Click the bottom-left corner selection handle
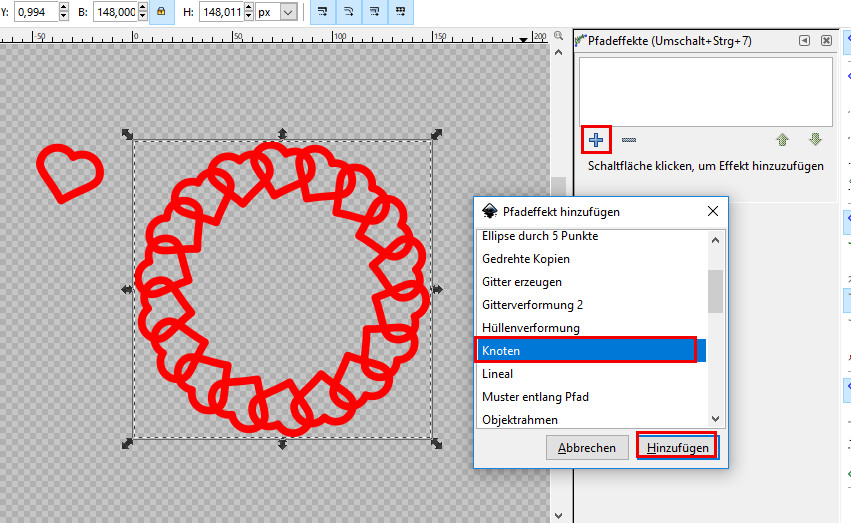851x523 pixels. tap(127, 444)
